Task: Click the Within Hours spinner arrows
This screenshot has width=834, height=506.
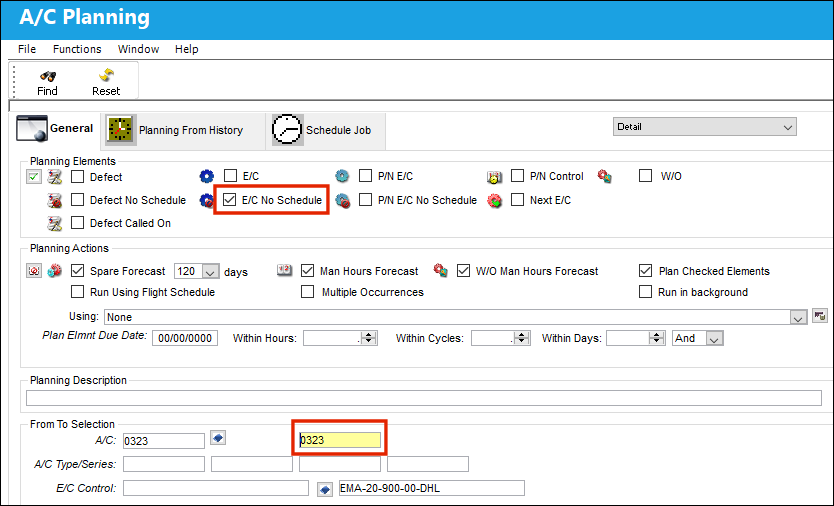Action: point(369,338)
